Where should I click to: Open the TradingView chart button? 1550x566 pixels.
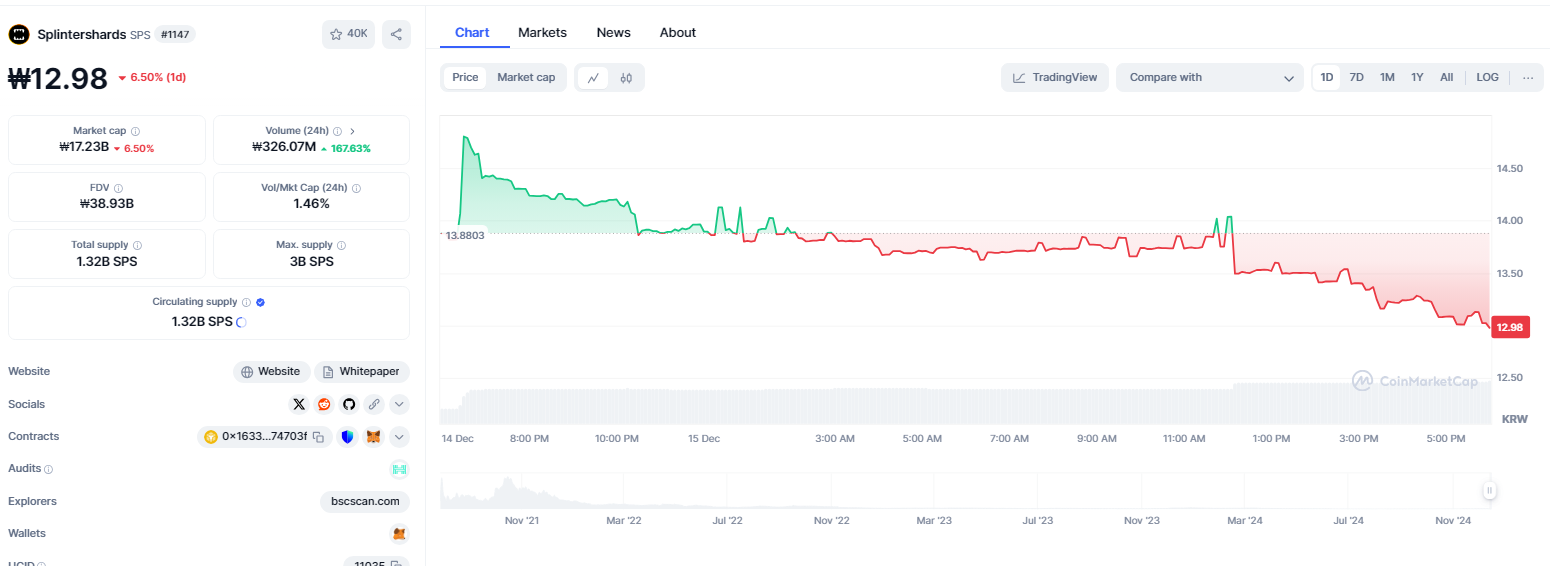1055,77
